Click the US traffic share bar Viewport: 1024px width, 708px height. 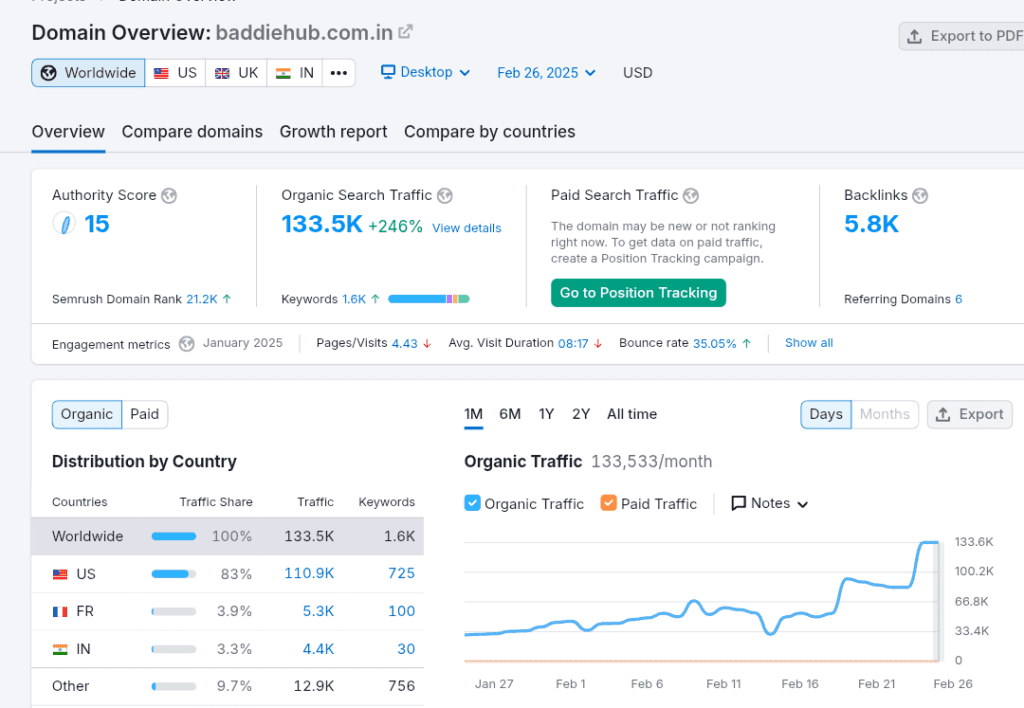(x=174, y=574)
